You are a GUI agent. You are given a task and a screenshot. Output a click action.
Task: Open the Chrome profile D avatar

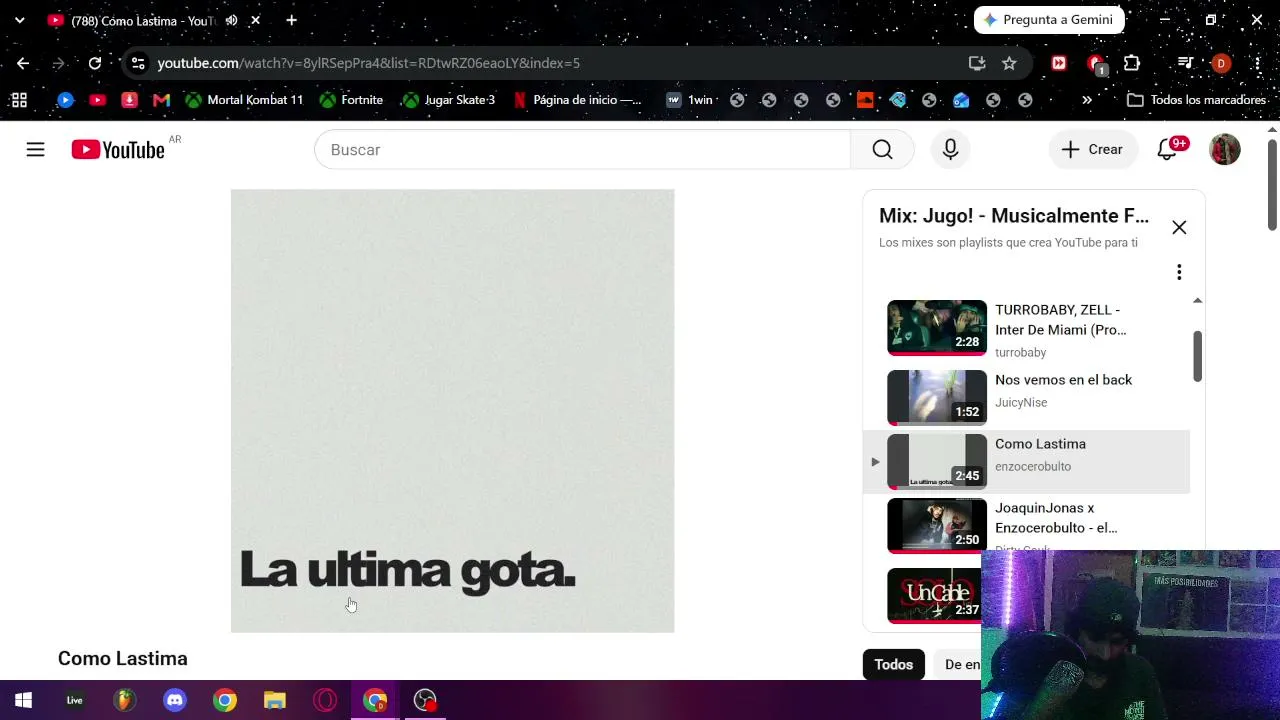[x=1221, y=63]
